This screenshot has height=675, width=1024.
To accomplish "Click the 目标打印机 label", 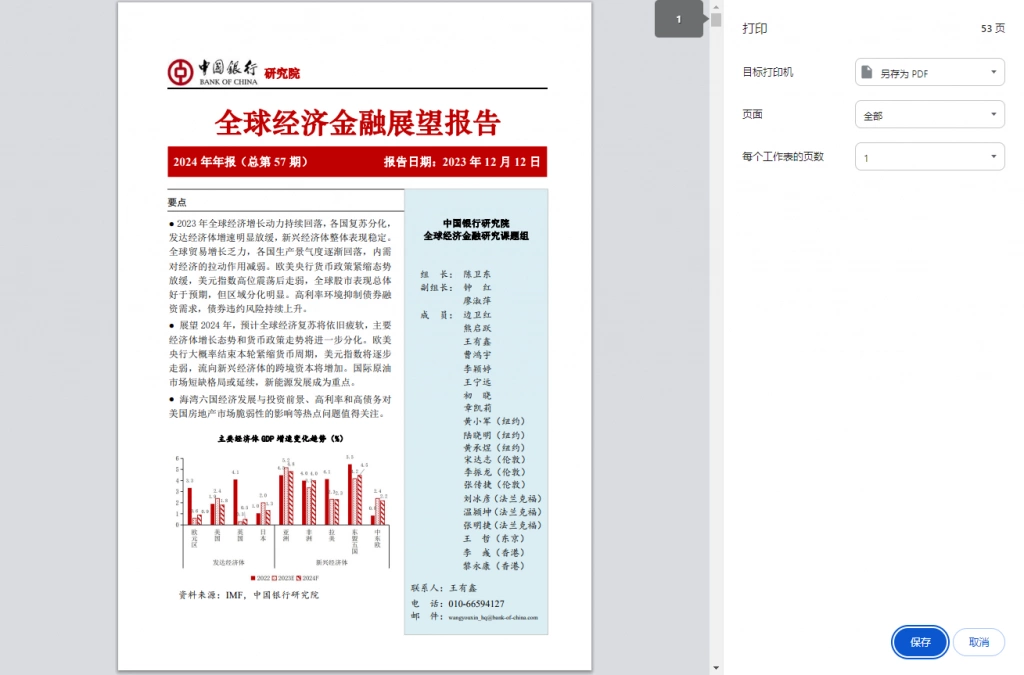I will 767,72.
